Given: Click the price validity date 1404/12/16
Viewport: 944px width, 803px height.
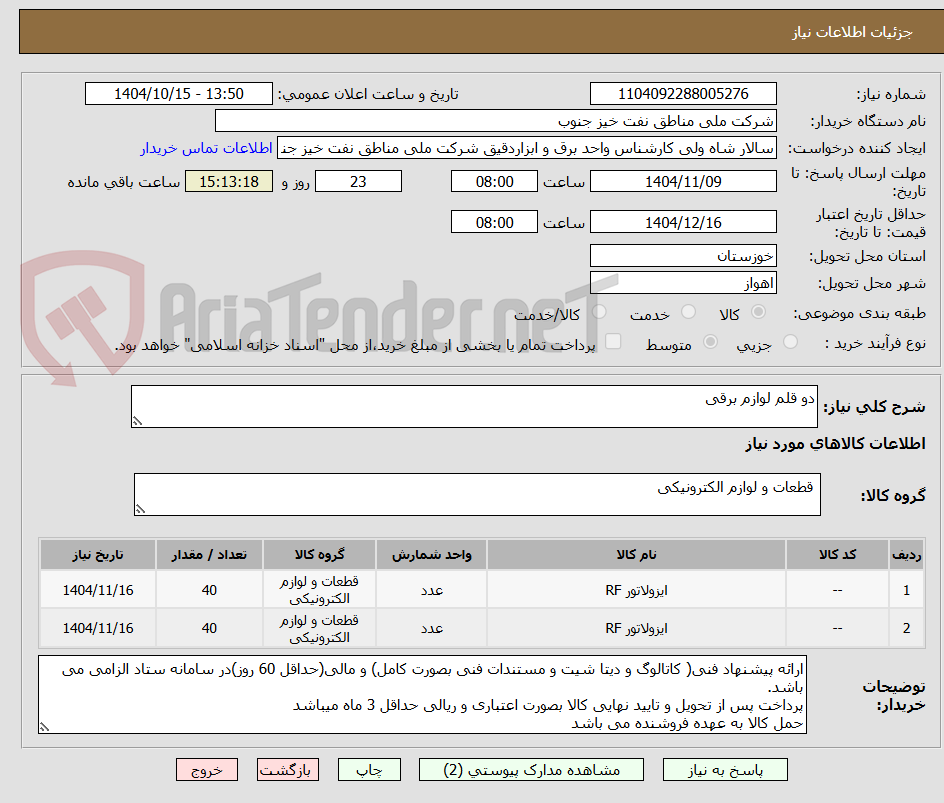Looking at the screenshot, I should coord(683,222).
